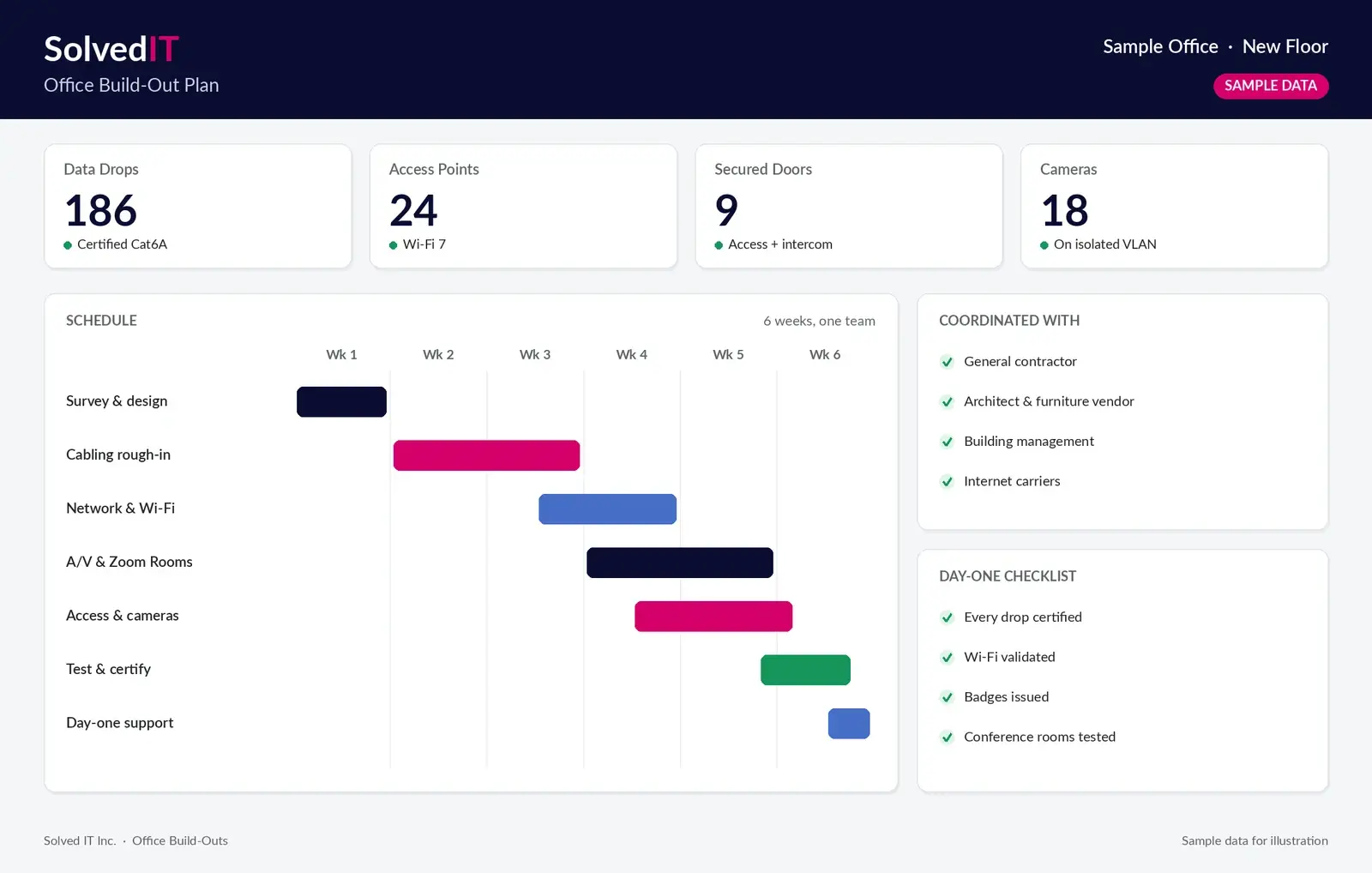1372x873 pixels.
Task: Click the green dot beside Certified Cat6A
Action: point(68,245)
